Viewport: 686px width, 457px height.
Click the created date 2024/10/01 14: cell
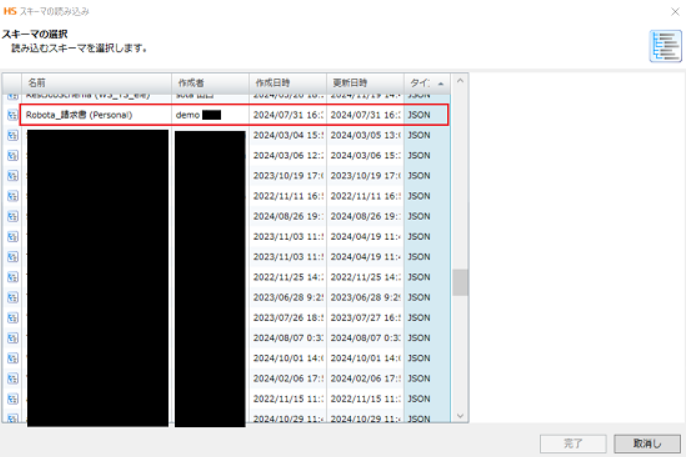[x=288, y=359]
